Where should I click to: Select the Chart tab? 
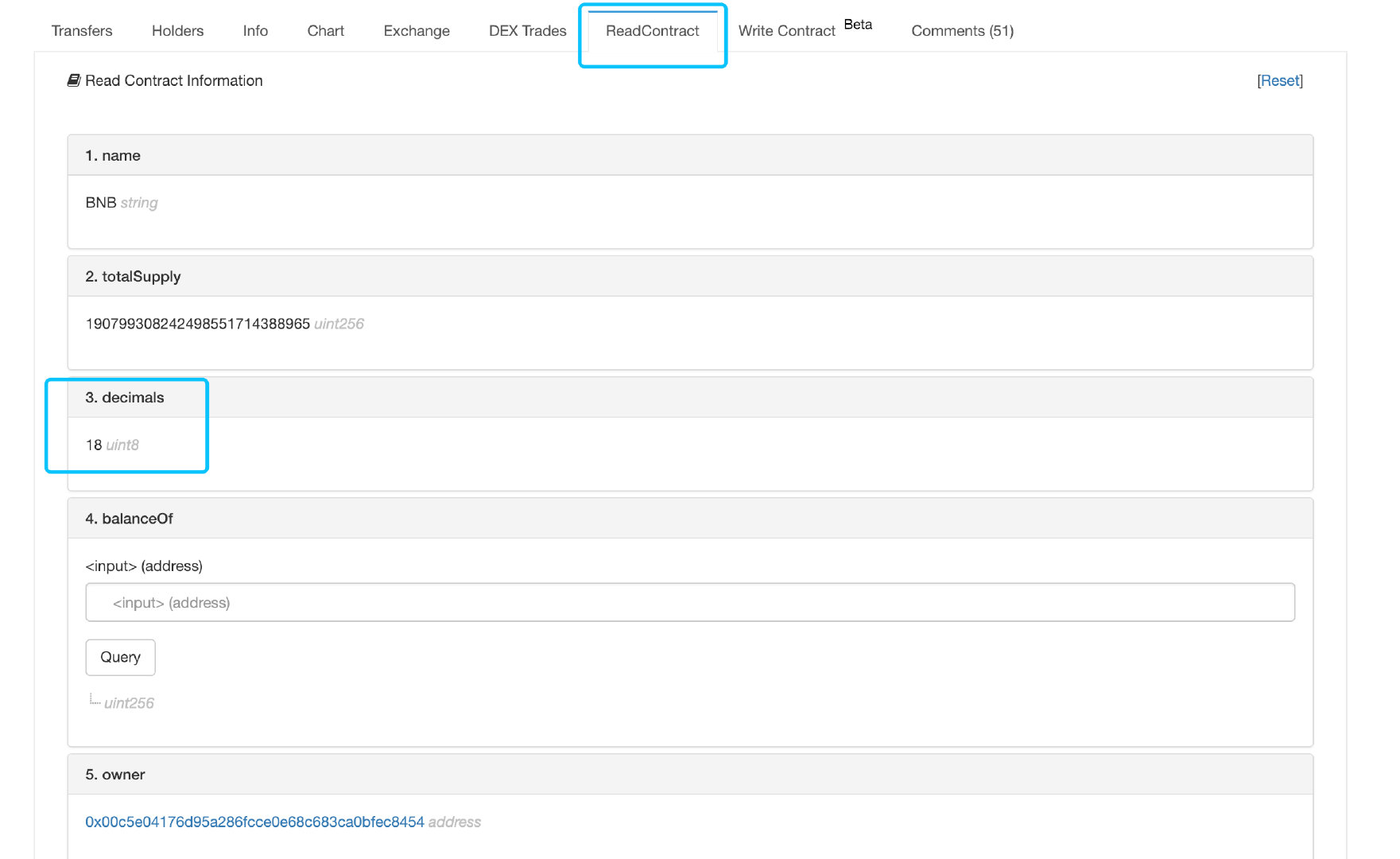325,31
